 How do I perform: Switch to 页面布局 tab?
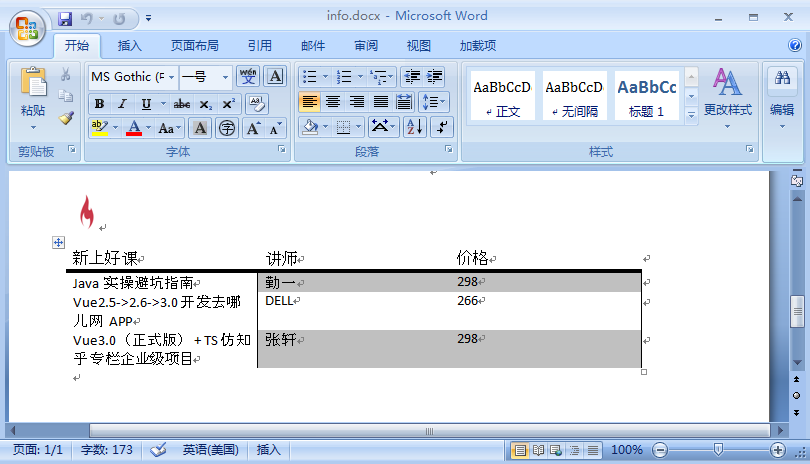point(194,46)
